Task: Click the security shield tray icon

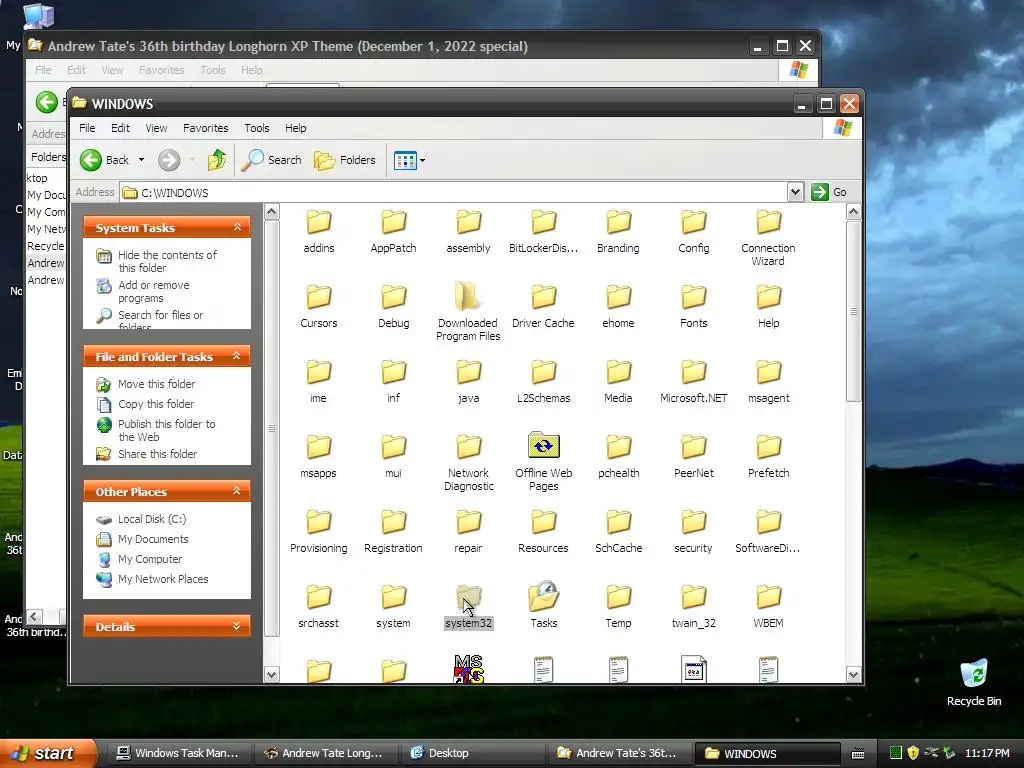Action: click(x=913, y=753)
